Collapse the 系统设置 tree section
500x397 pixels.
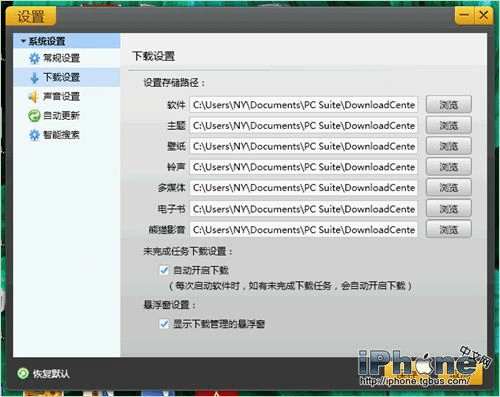pos(23,41)
